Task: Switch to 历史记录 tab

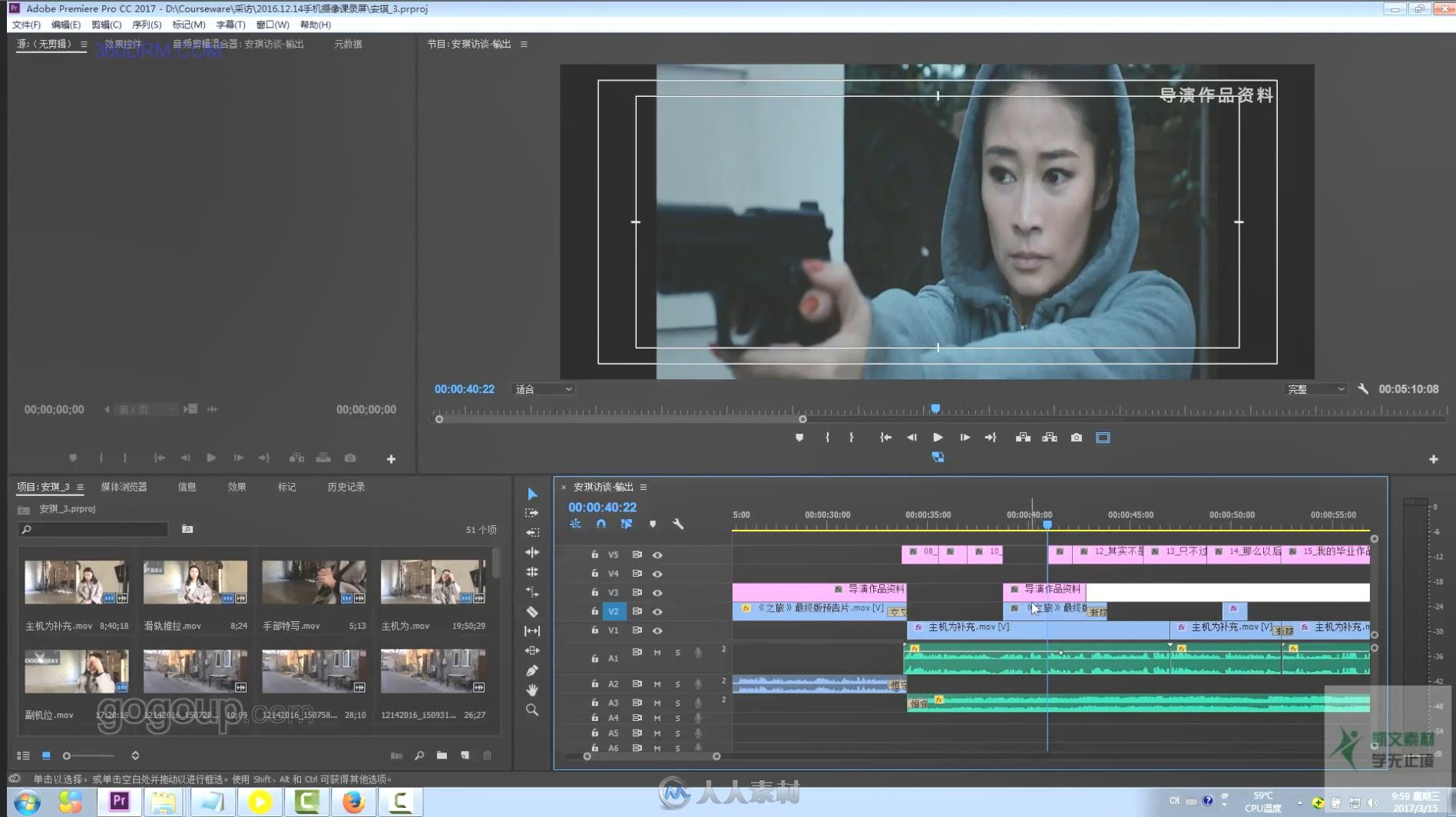Action: 346,487
